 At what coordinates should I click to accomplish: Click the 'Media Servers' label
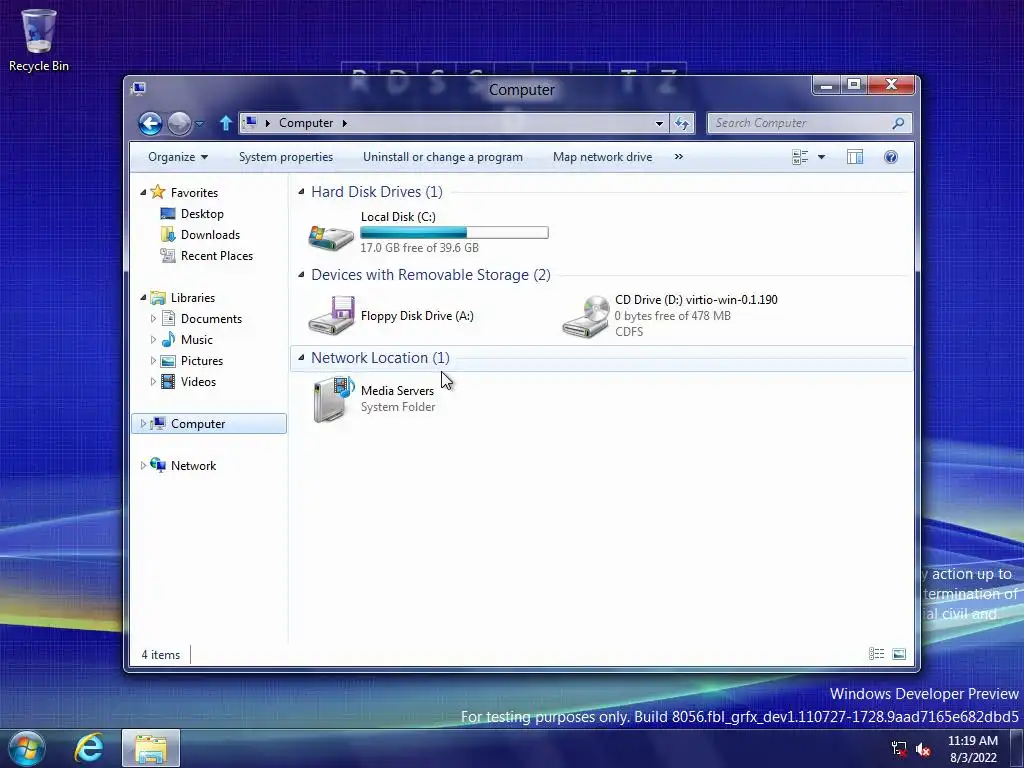point(397,391)
